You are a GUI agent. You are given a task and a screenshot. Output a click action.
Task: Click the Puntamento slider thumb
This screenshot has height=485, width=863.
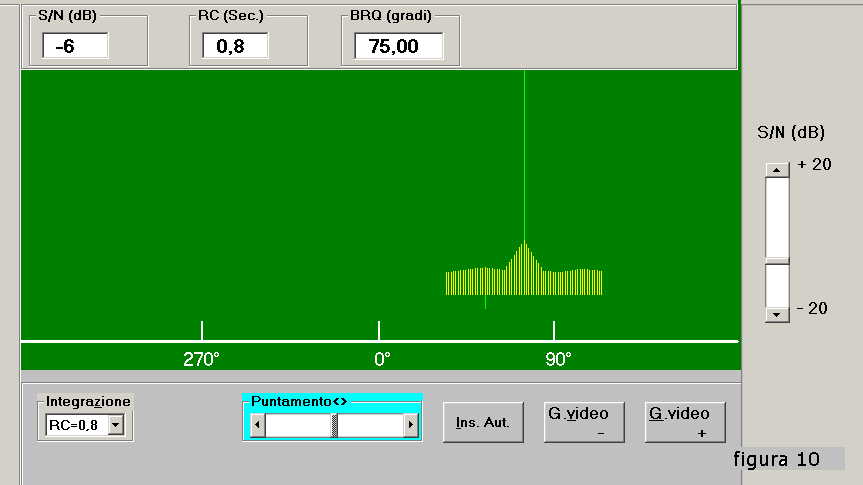(x=335, y=426)
